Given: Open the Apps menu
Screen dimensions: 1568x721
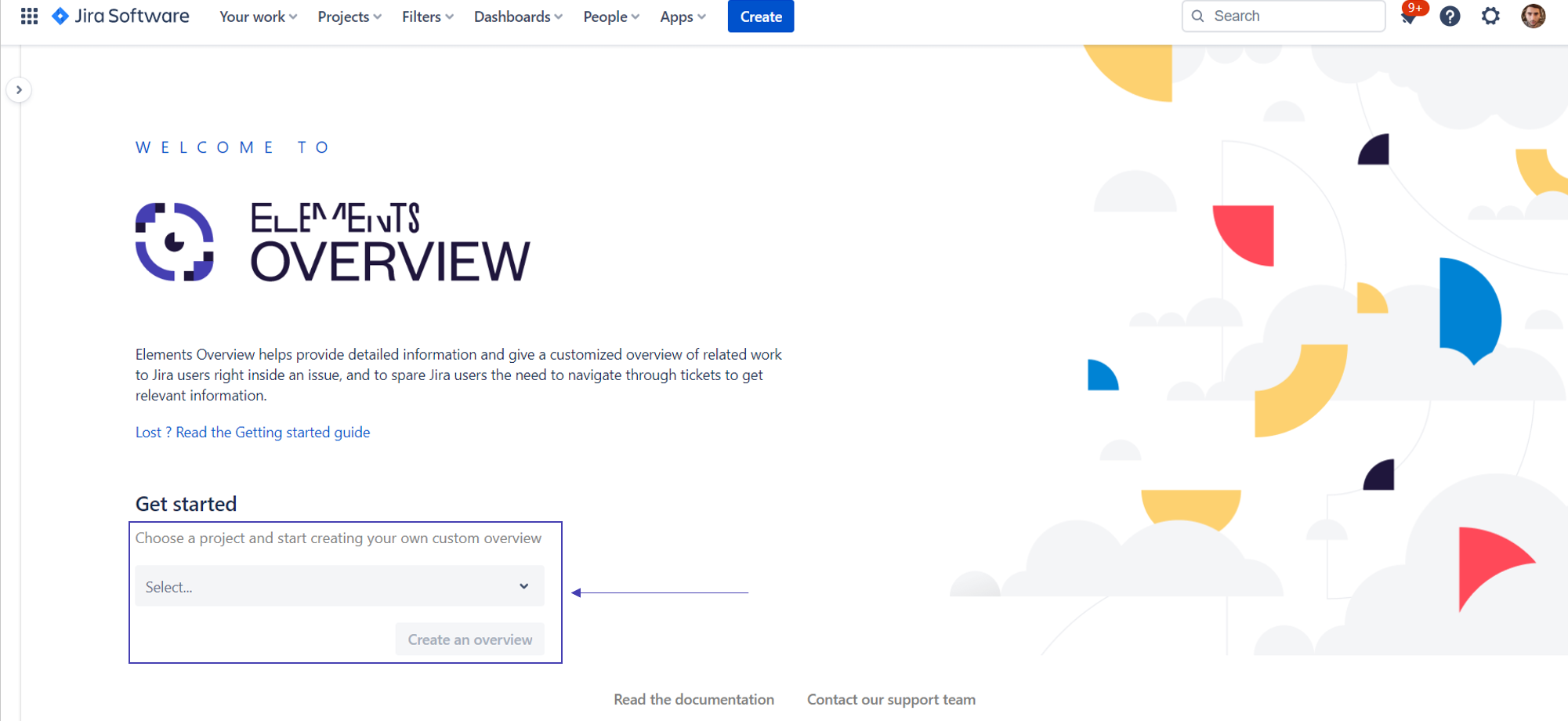Looking at the screenshot, I should 683,16.
